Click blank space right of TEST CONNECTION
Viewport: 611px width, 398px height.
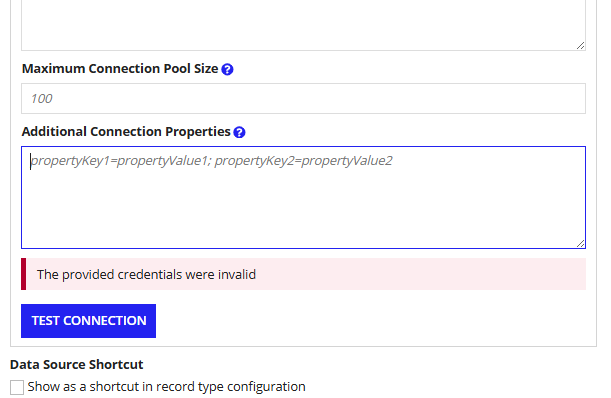pyautogui.click(x=370, y=321)
